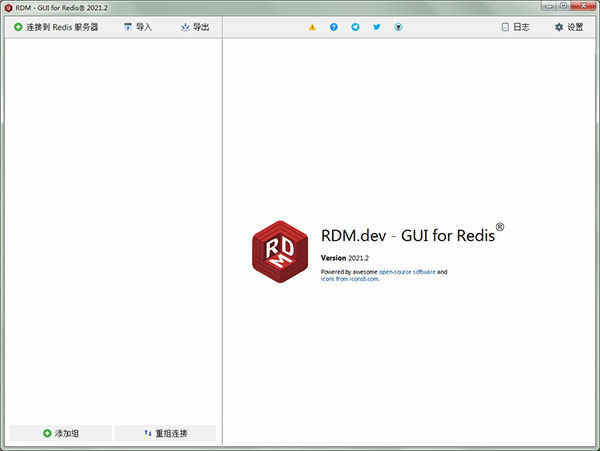
Task: Open the Telegram icon link
Action: coord(355,27)
